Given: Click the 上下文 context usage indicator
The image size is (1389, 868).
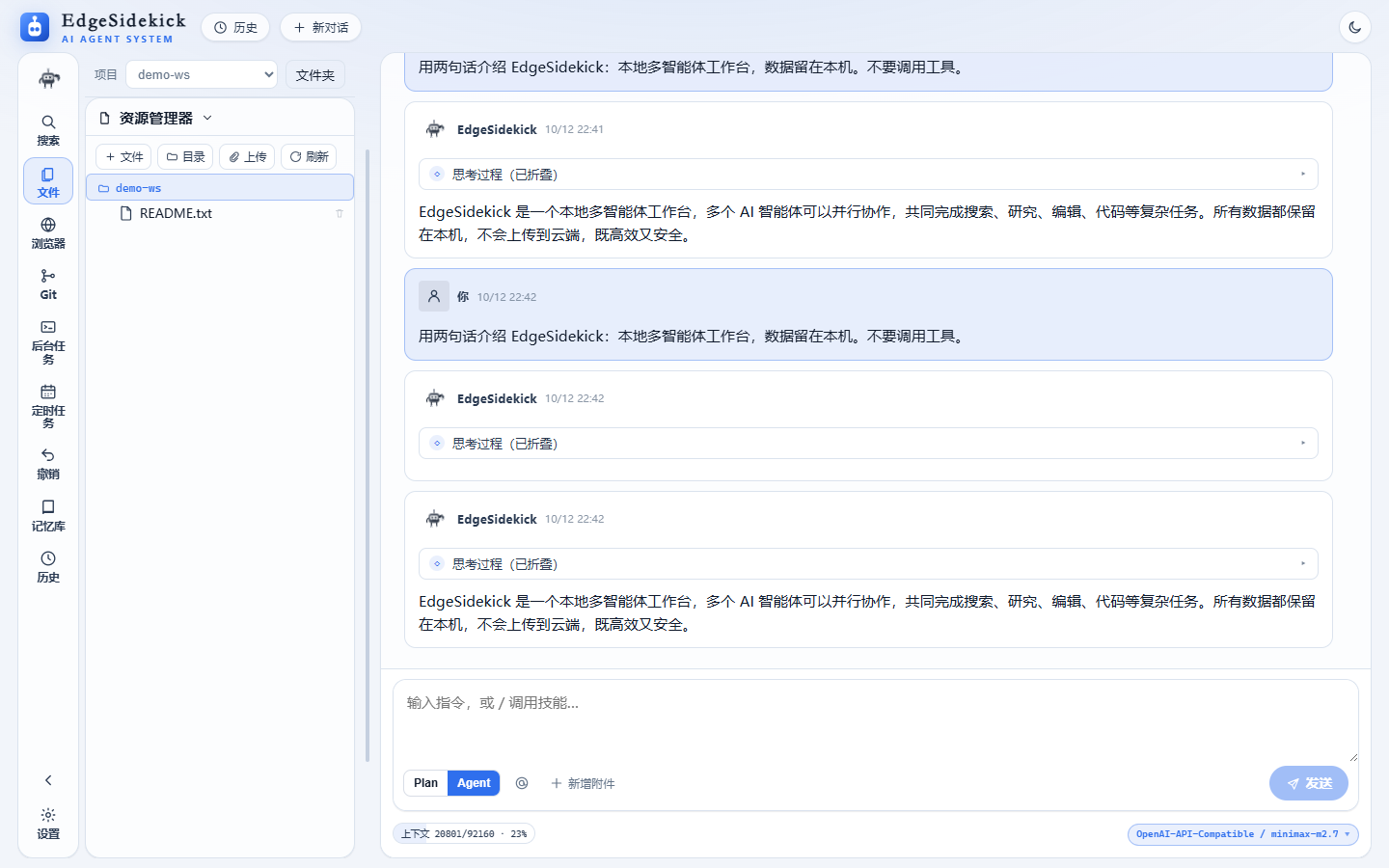Looking at the screenshot, I should [x=464, y=834].
